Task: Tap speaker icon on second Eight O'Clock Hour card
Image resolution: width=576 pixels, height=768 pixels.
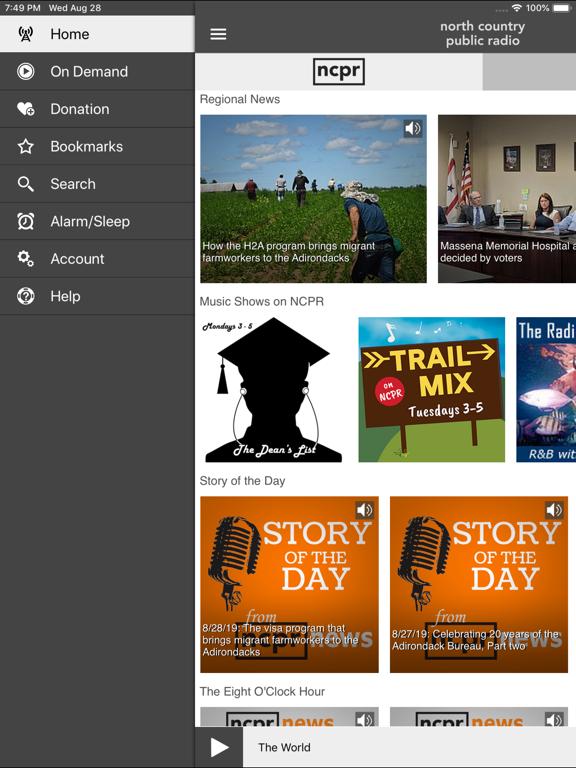Action: 554,720
